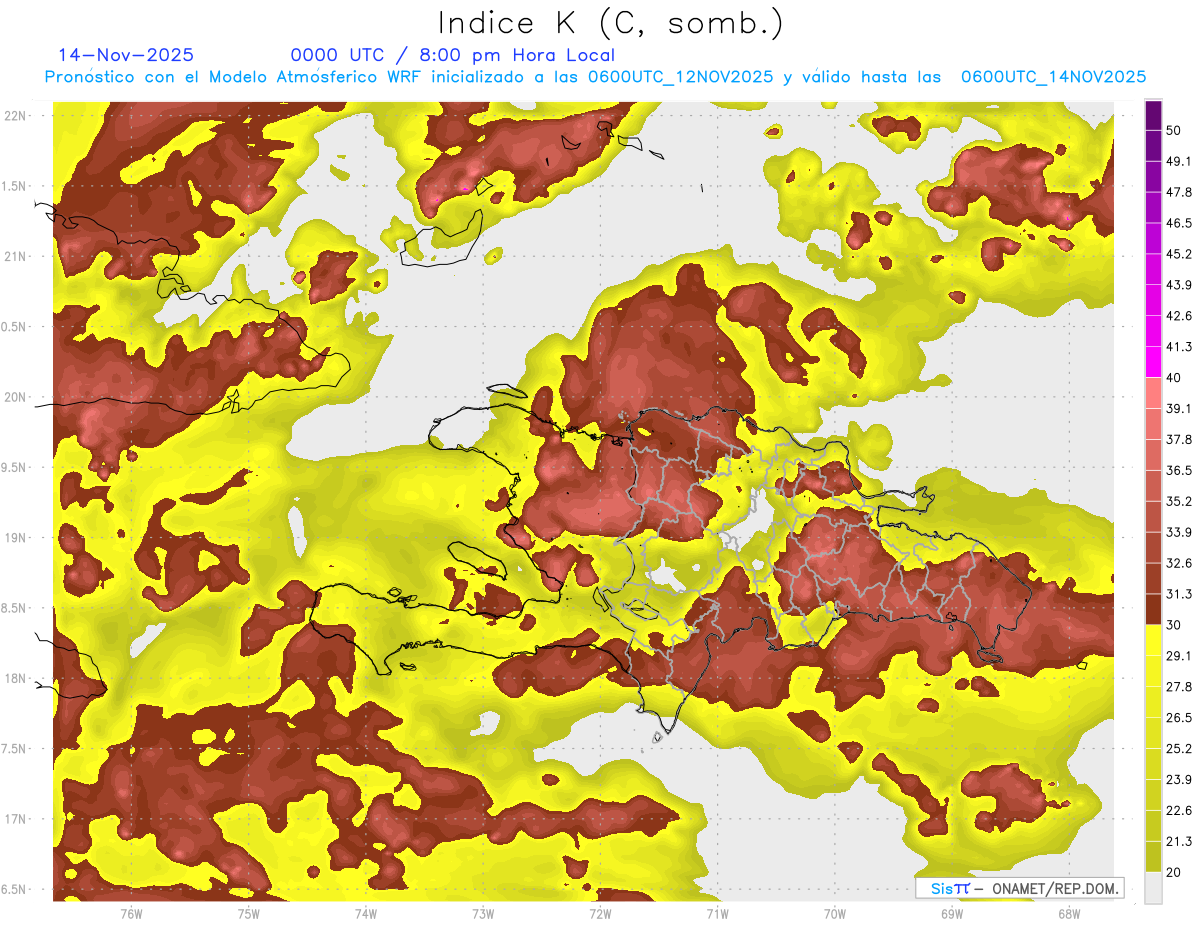Viewport: 1200px width, 927px height.
Task: Click the '40' color bar label
Action: [x=1174, y=378]
